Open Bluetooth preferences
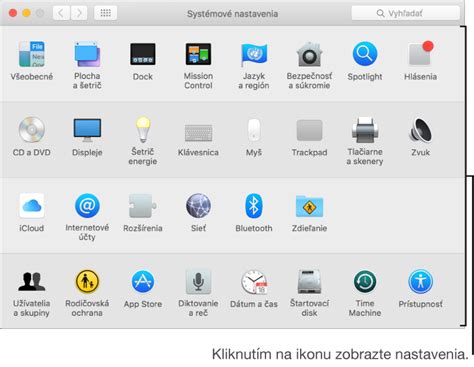Image resolution: width=474 pixels, height=367 pixels. coord(254,206)
